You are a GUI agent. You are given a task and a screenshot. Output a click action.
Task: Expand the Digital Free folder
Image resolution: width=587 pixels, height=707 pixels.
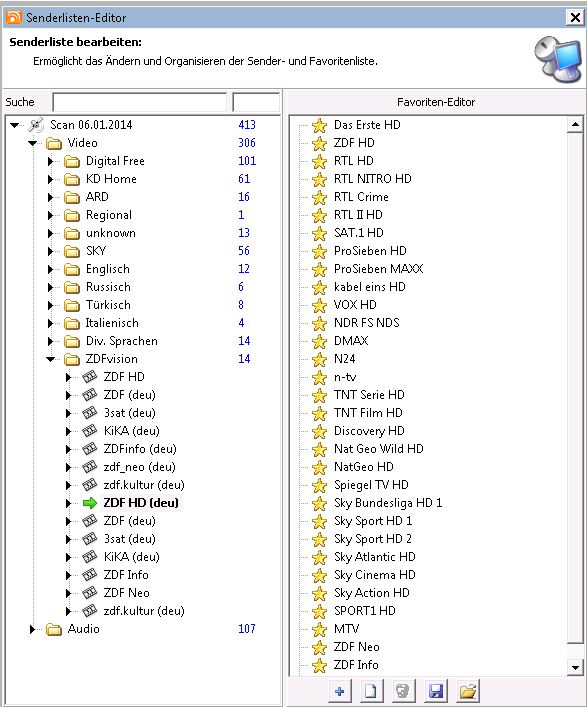click(x=50, y=161)
